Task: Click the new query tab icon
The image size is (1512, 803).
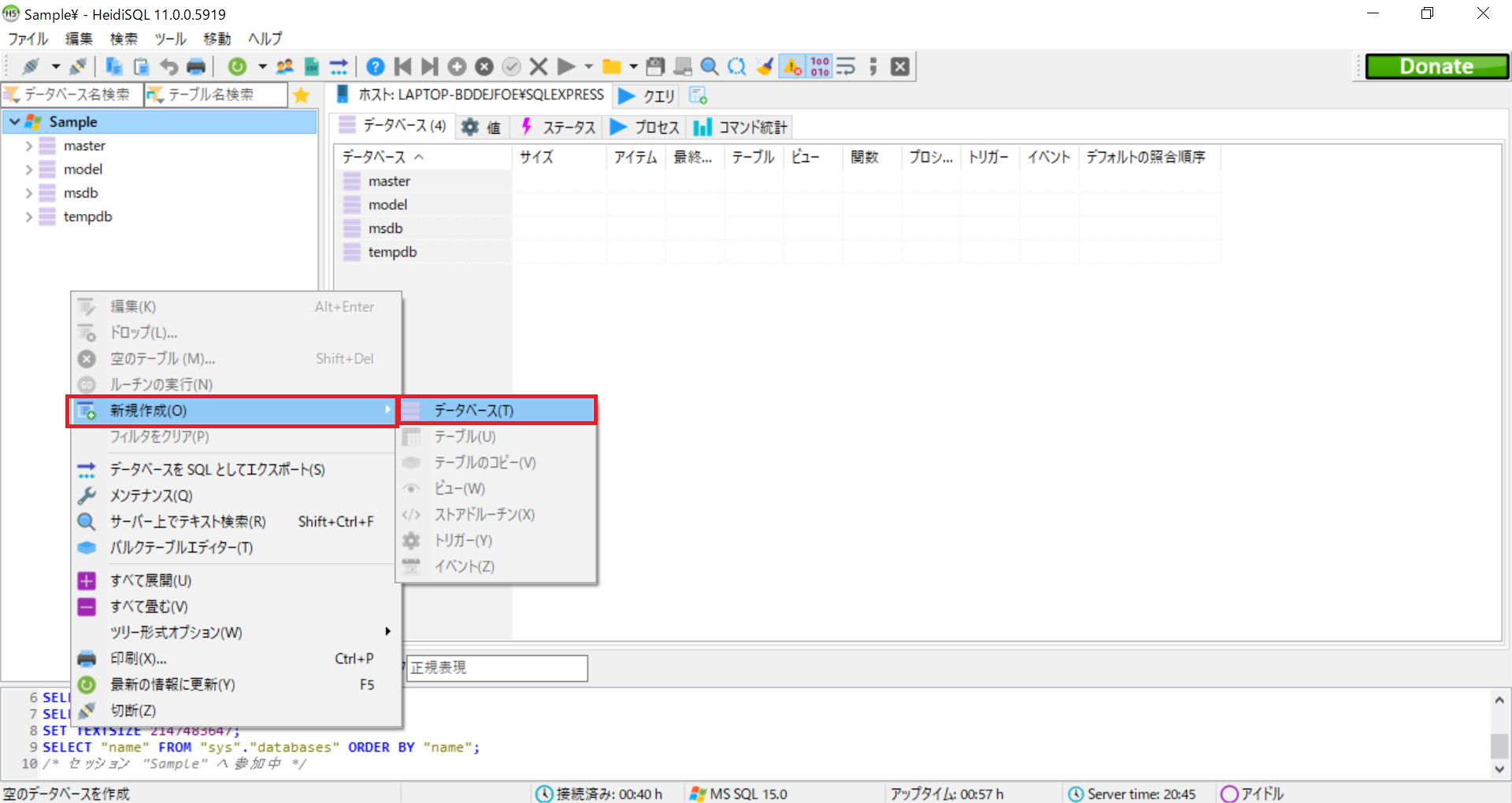Action: click(x=698, y=95)
